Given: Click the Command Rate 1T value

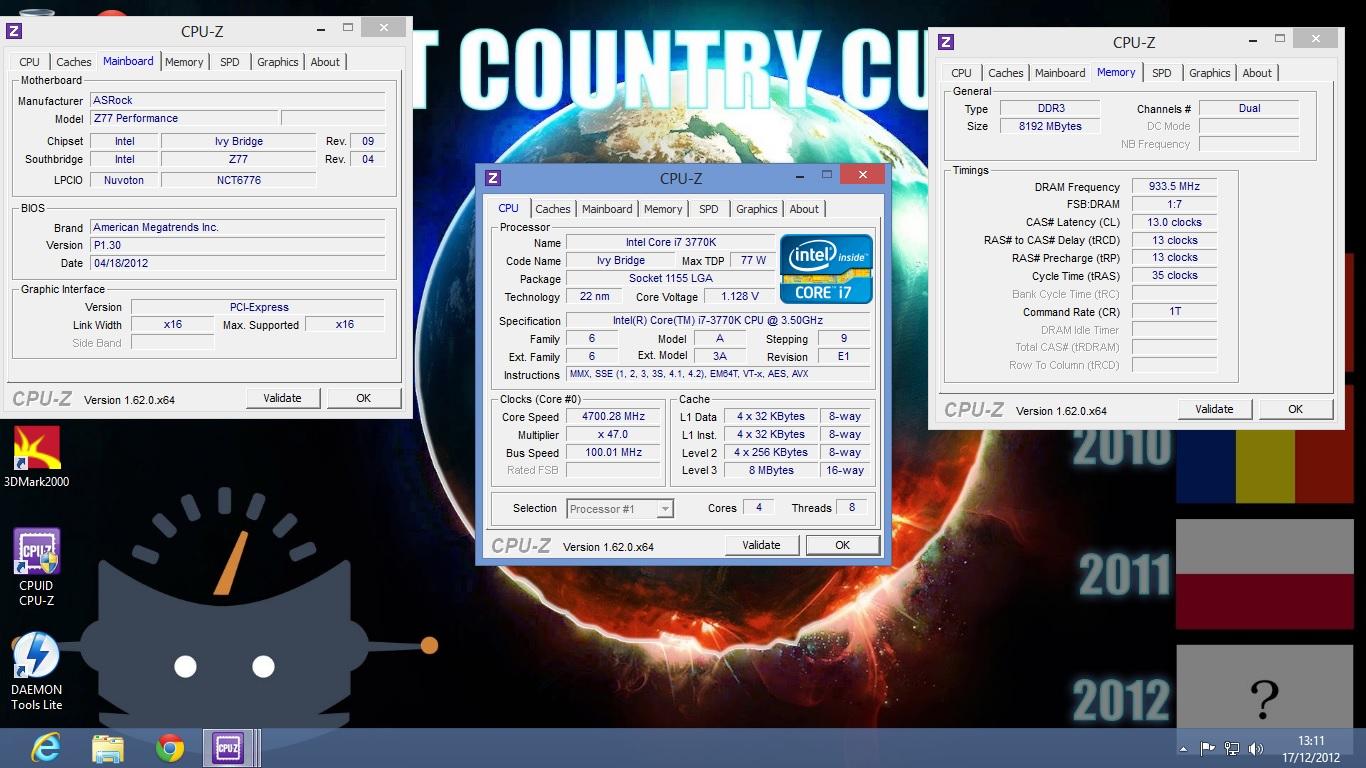Looking at the screenshot, I should (1174, 312).
